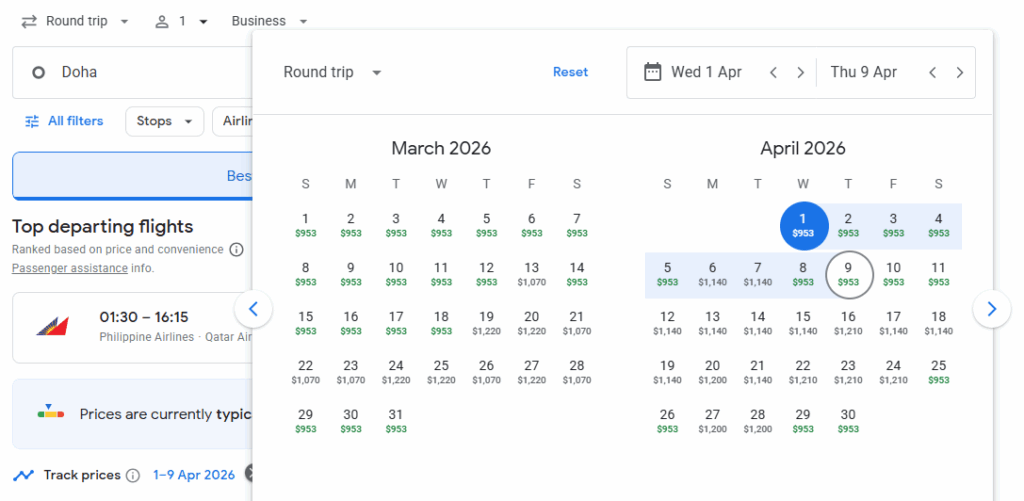Click the calendar icon beside Wed 1 Apr
Image resolution: width=1024 pixels, height=501 pixels.
coord(653,72)
